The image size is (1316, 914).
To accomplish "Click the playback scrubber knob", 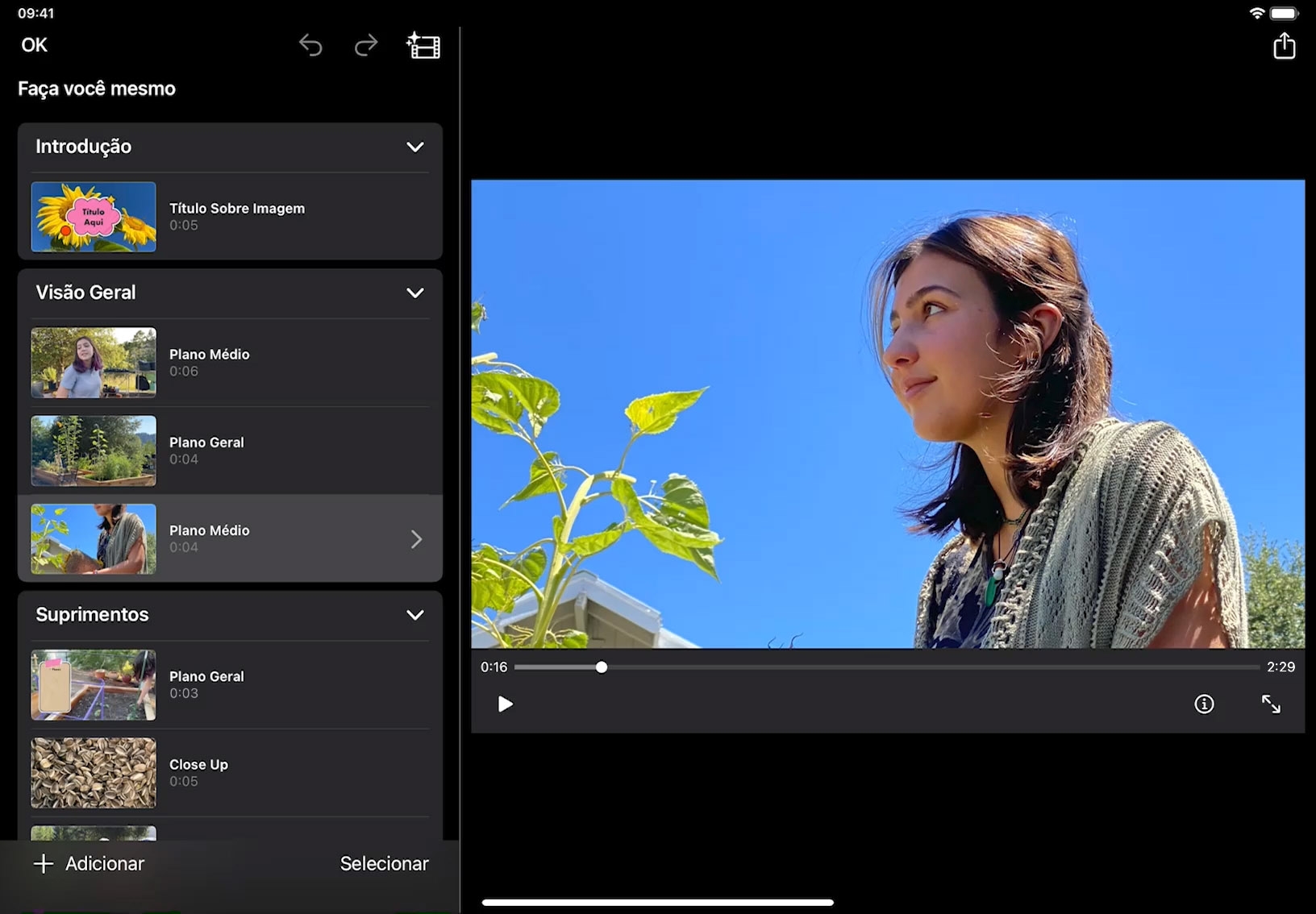I will 602,667.
